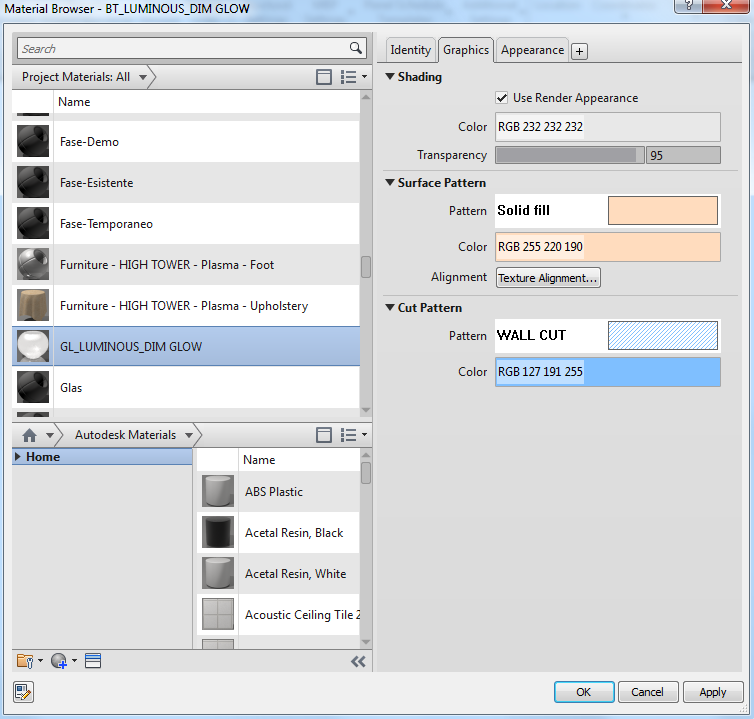Switch to the Identity tab
The width and height of the screenshot is (754, 719).
pyautogui.click(x=410, y=50)
